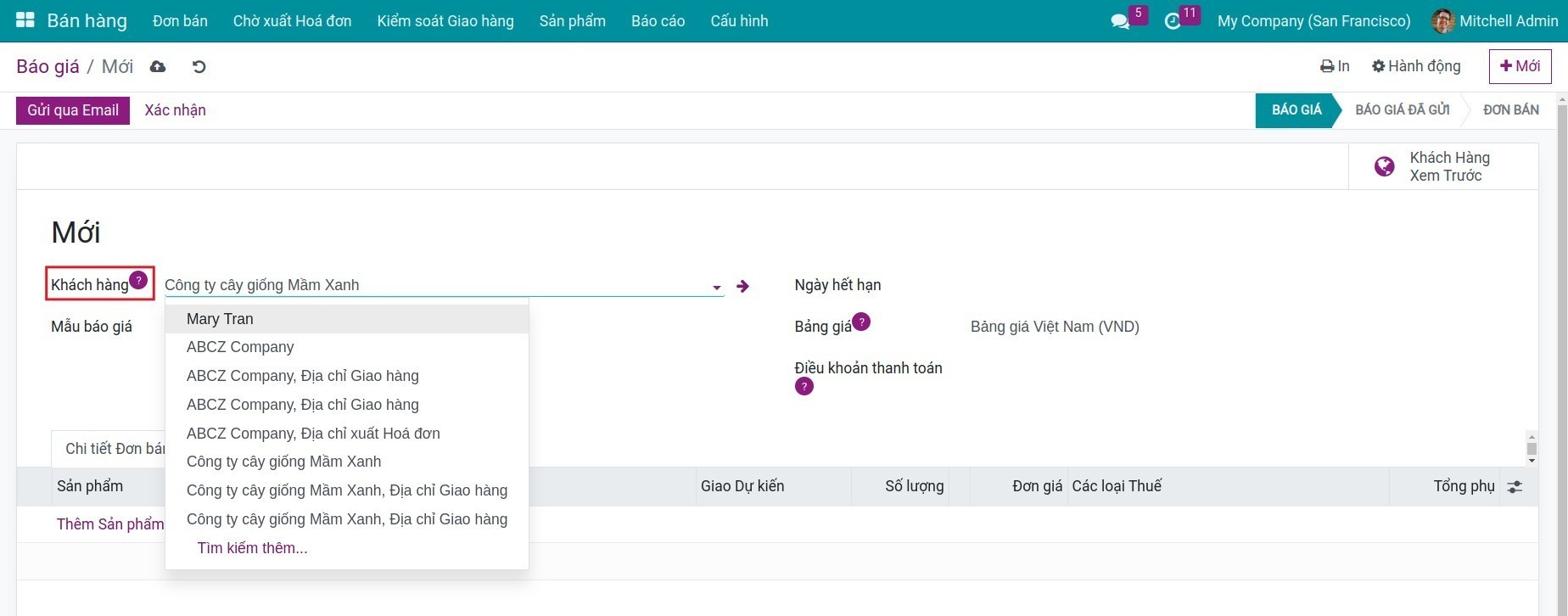Click the customer name input field

(433, 285)
